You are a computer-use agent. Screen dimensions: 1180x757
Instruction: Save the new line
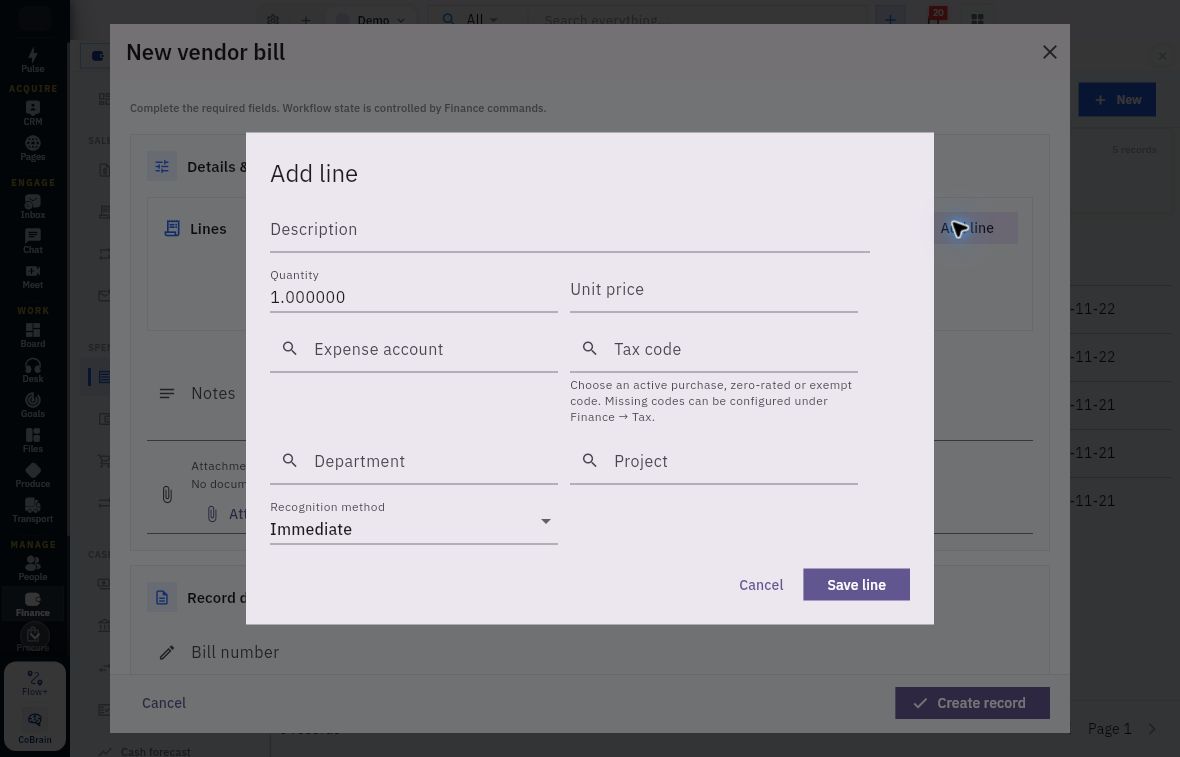click(856, 585)
